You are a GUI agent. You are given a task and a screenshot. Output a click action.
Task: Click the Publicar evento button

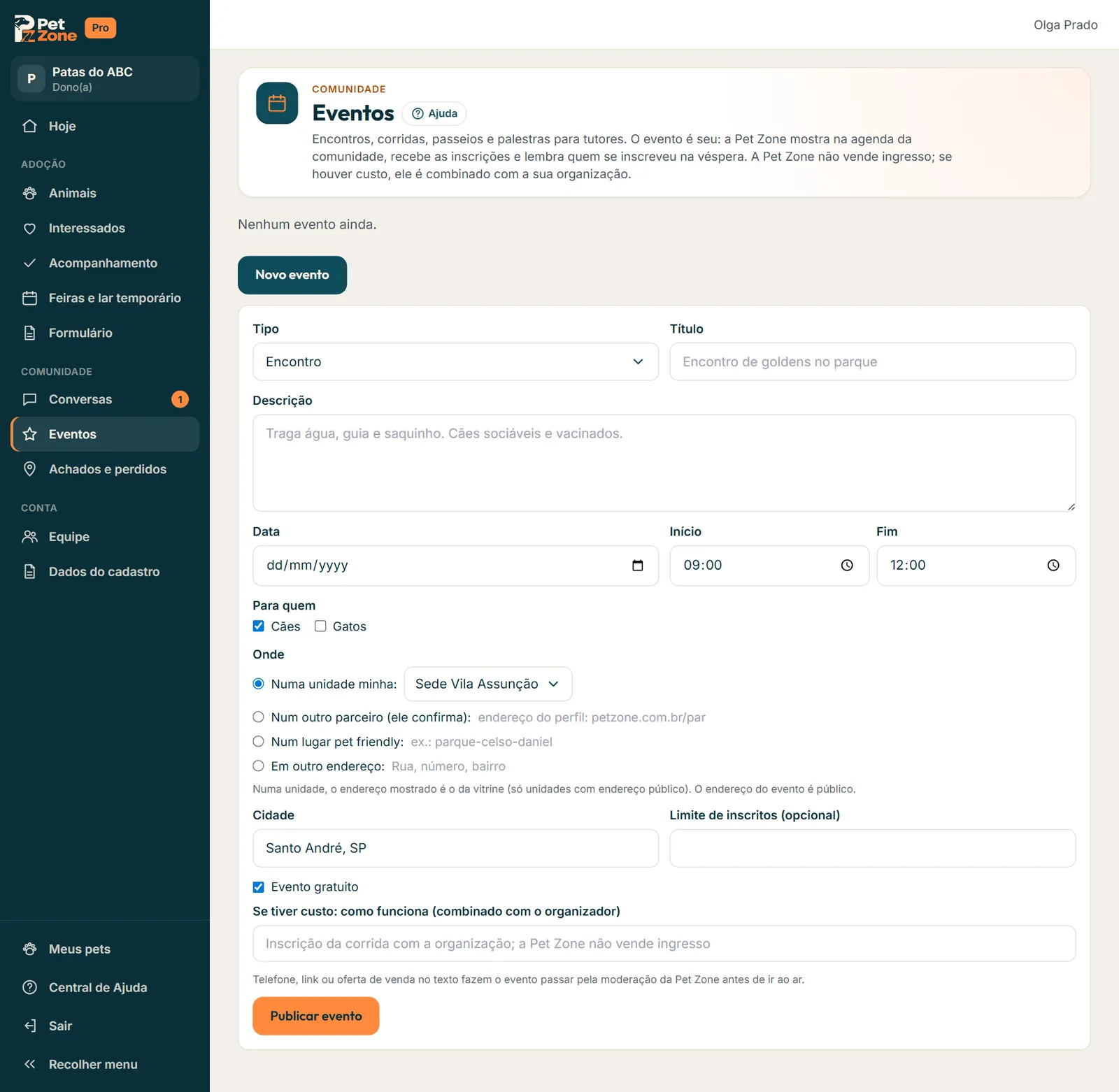tap(316, 1016)
